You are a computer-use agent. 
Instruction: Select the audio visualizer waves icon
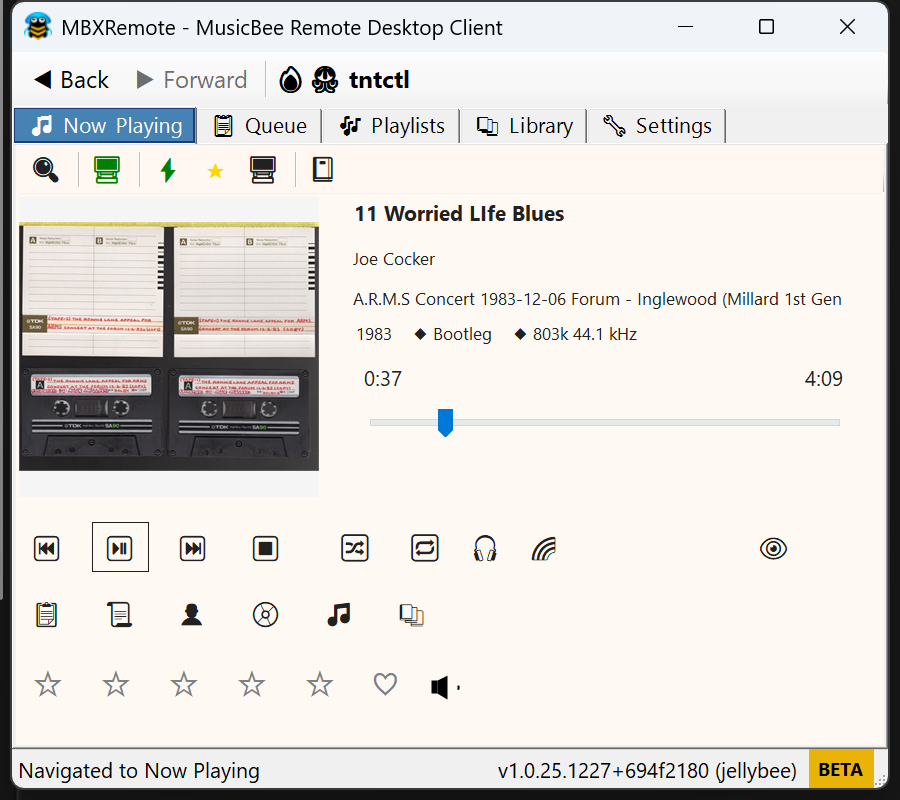pos(544,548)
